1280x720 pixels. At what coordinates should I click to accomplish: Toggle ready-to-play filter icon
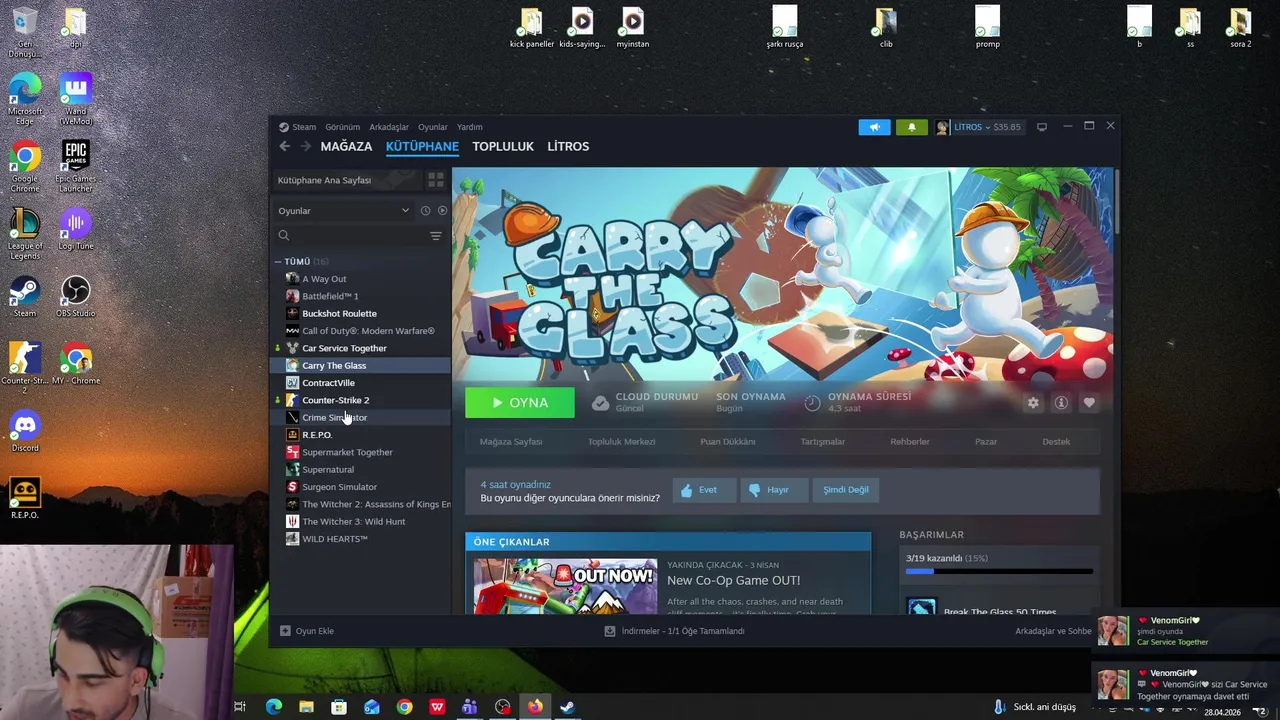pos(442,211)
